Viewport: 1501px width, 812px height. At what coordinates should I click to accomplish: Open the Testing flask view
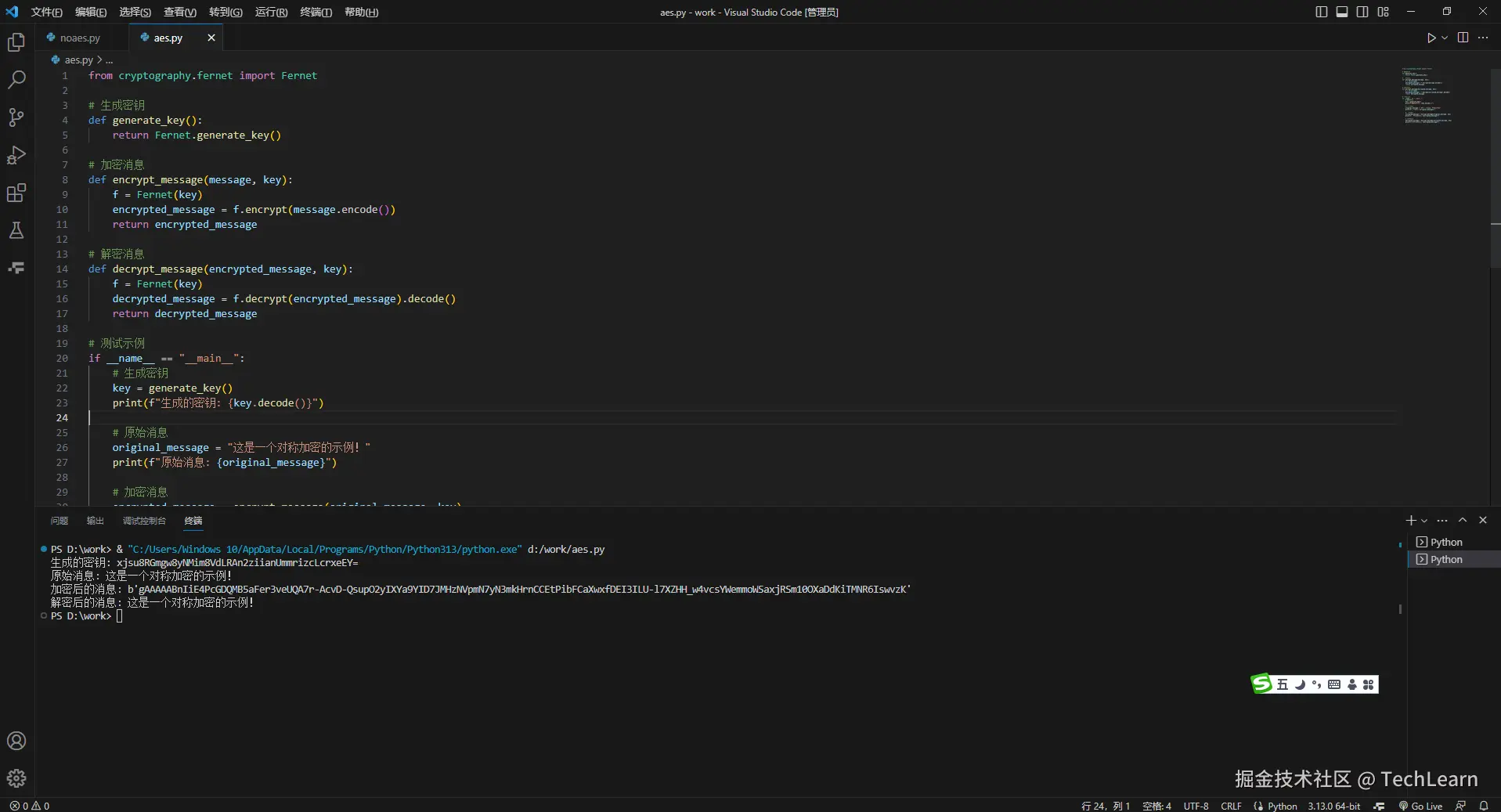[x=16, y=230]
